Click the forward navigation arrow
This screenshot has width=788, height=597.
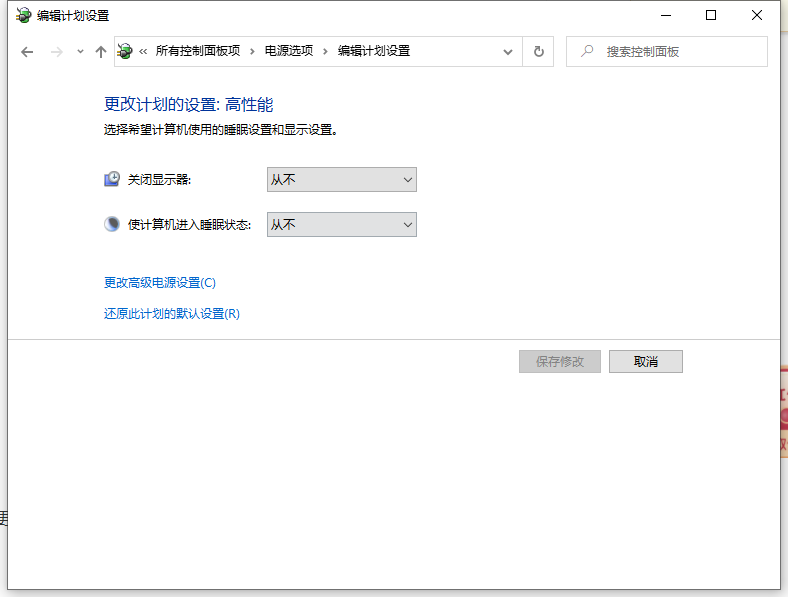click(56, 52)
